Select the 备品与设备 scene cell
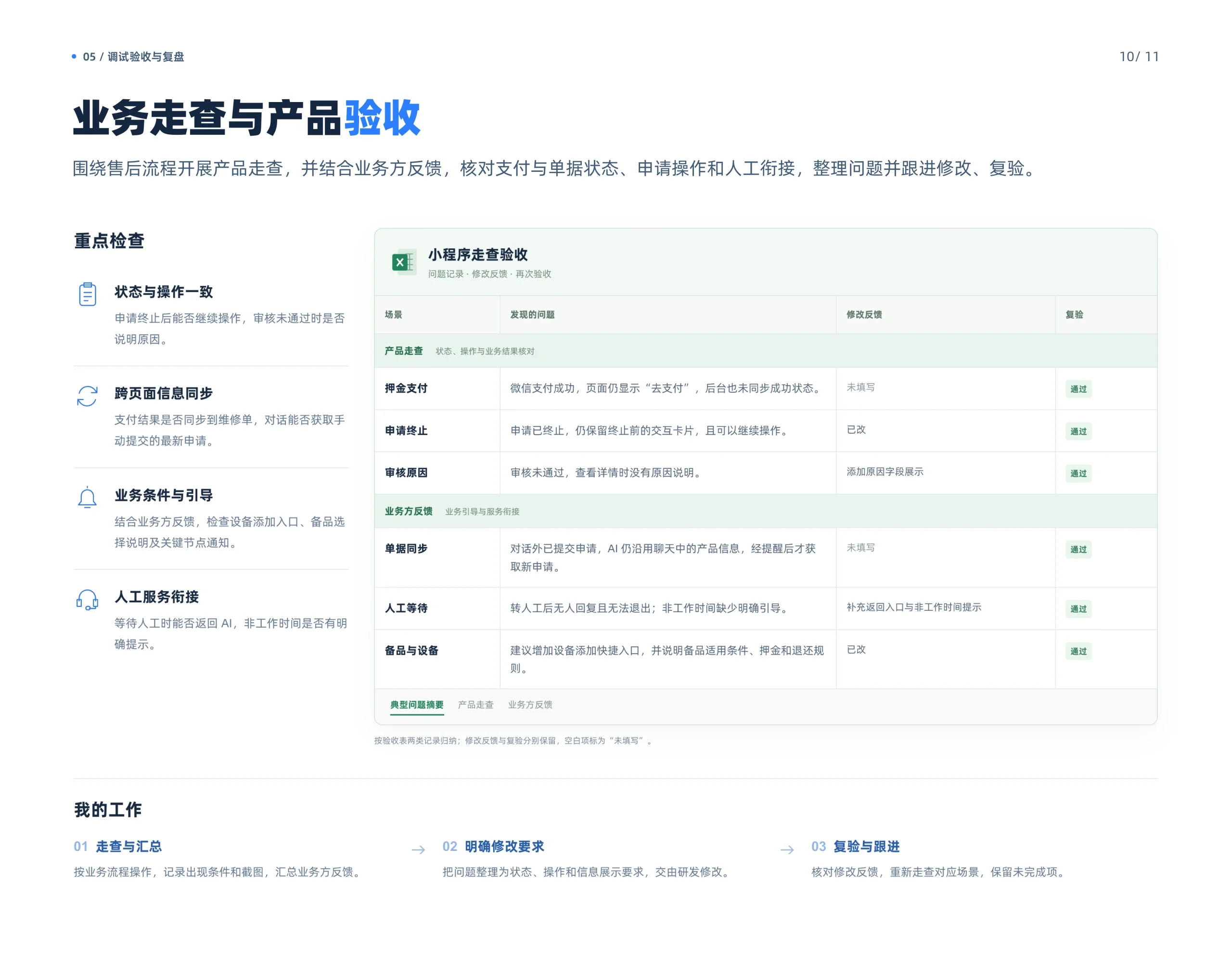The height and width of the screenshot is (953, 1232). pos(437,659)
